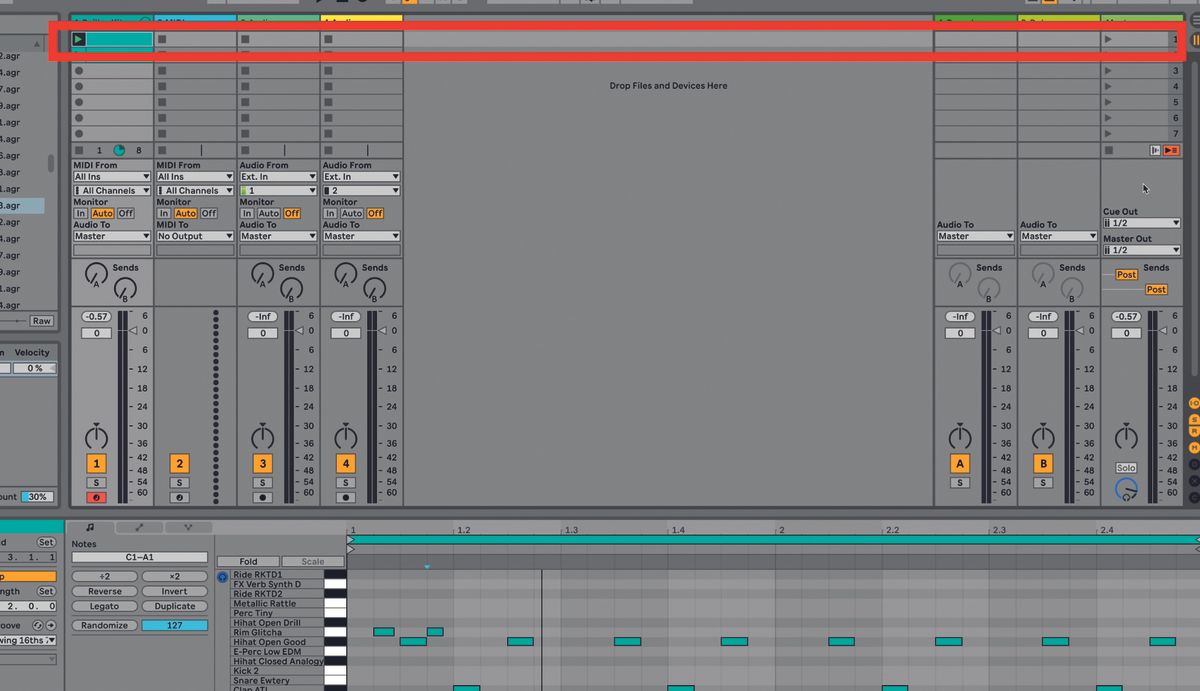Image resolution: width=1200 pixels, height=691 pixels.
Task: Open the Swing 16ths groove dropdown
Action: click(x=30, y=640)
